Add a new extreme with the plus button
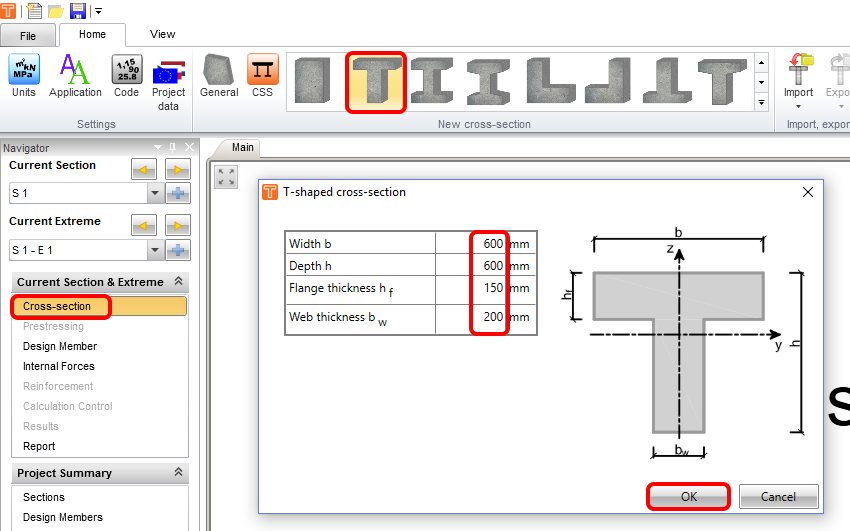 178,250
